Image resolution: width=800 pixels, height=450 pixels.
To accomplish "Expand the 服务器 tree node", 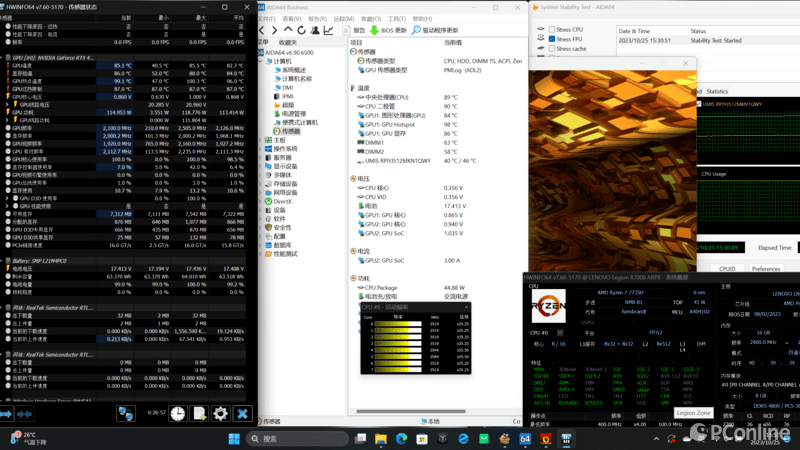I will [261, 158].
